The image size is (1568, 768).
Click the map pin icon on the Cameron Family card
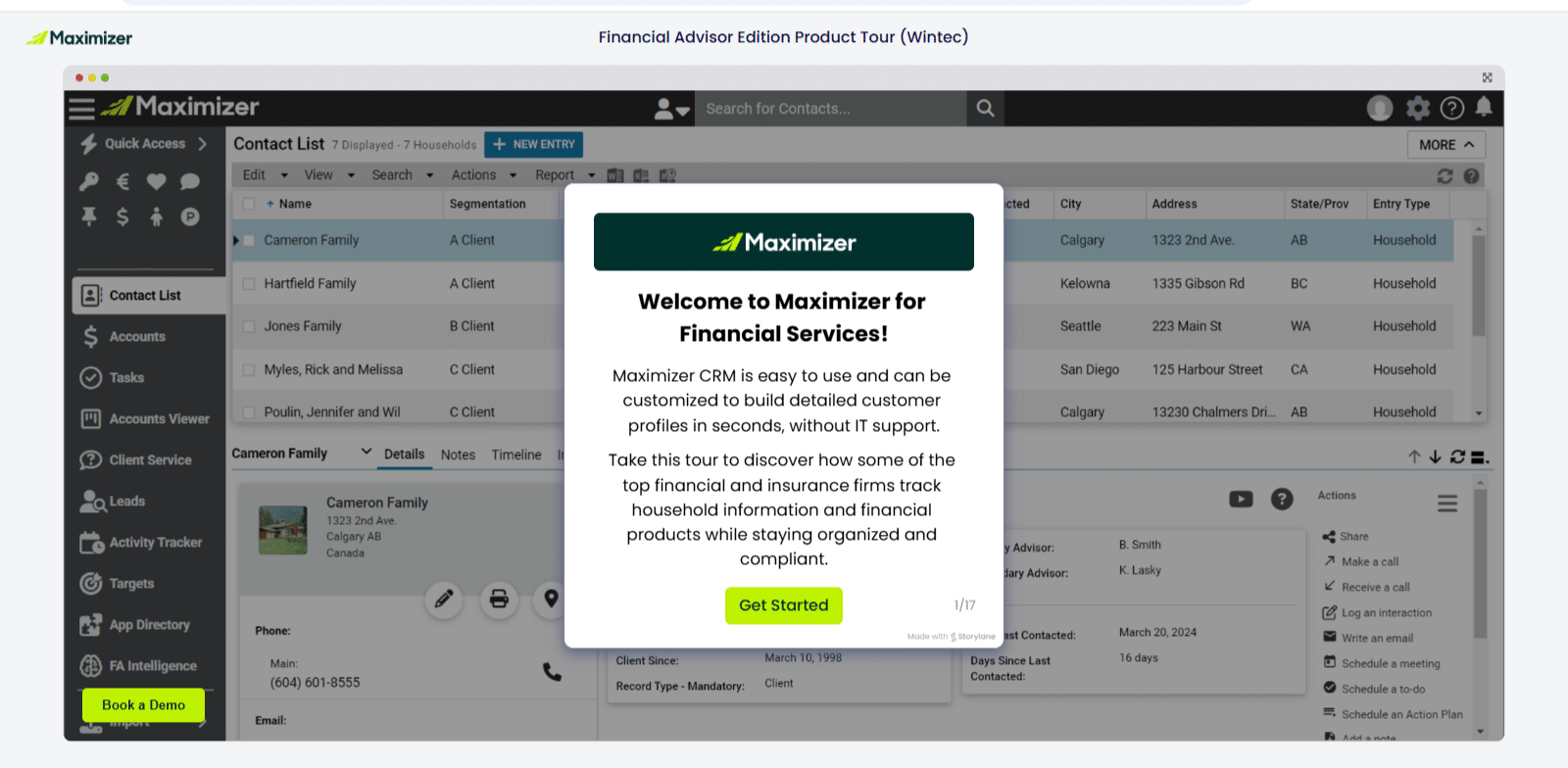pyautogui.click(x=552, y=599)
